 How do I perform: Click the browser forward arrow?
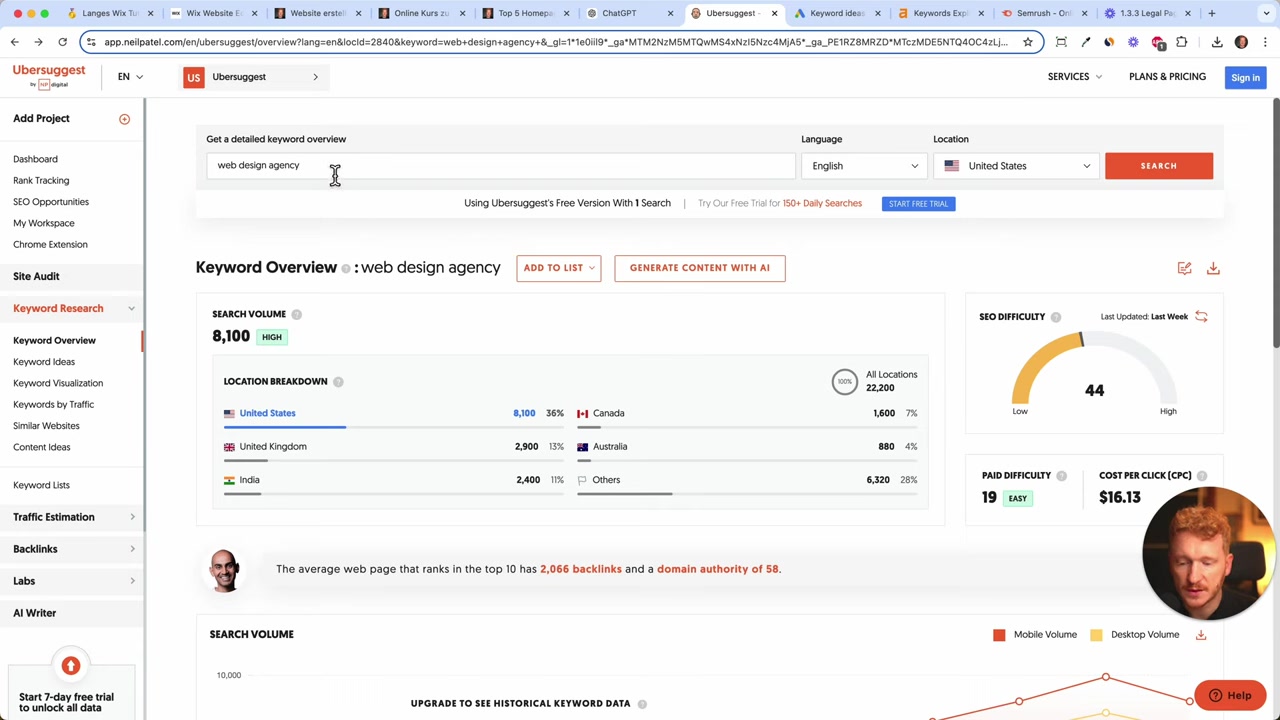coord(38,42)
